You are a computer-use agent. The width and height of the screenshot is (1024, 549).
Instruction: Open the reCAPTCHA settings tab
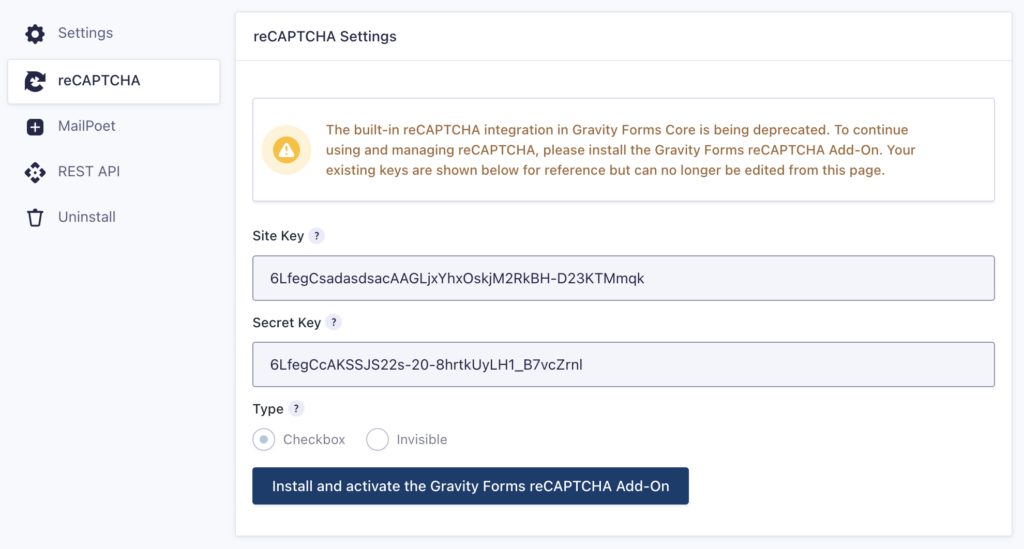[x=114, y=81]
